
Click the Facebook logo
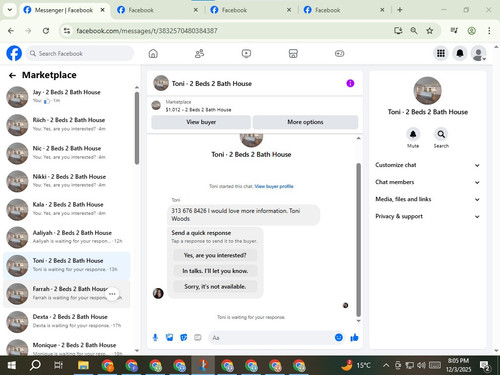[x=14, y=53]
